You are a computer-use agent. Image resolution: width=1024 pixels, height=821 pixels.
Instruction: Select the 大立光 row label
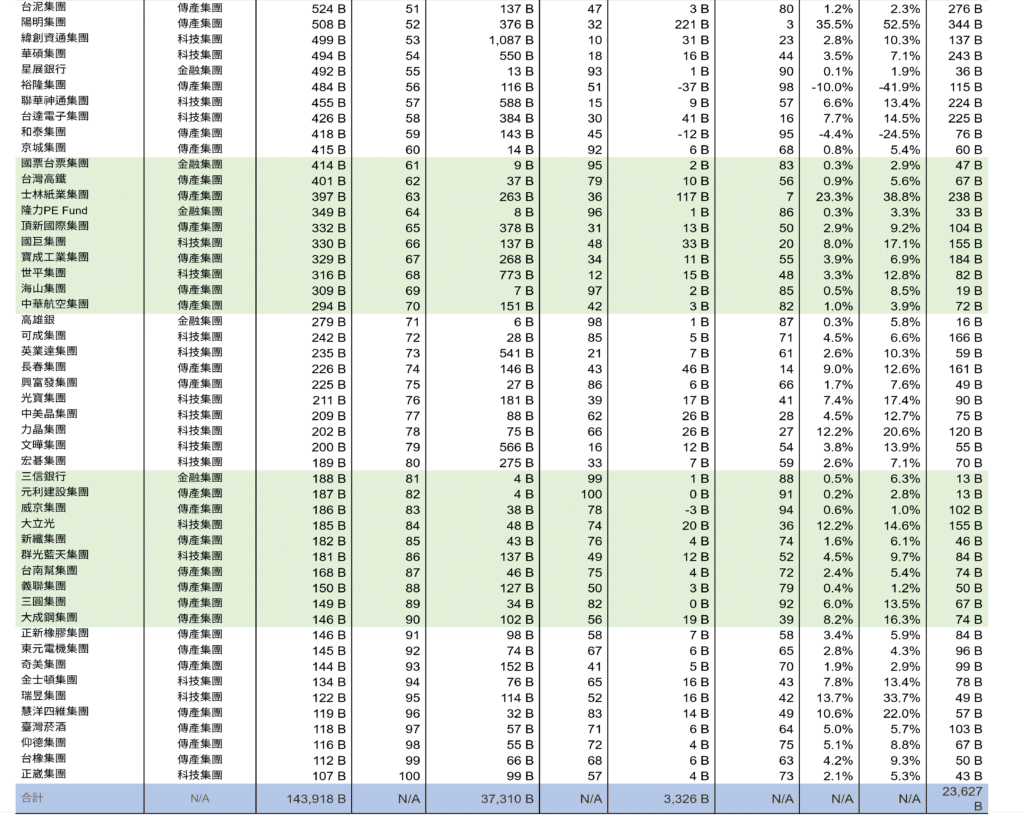(38, 524)
